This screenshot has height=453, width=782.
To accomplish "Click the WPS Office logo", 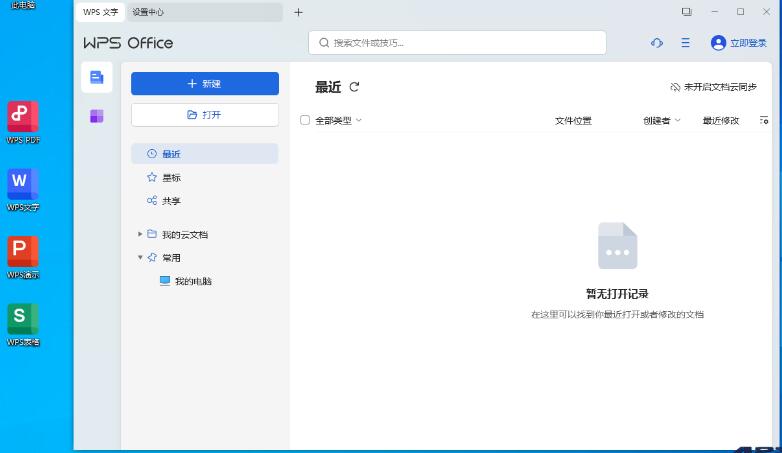I will click(128, 43).
